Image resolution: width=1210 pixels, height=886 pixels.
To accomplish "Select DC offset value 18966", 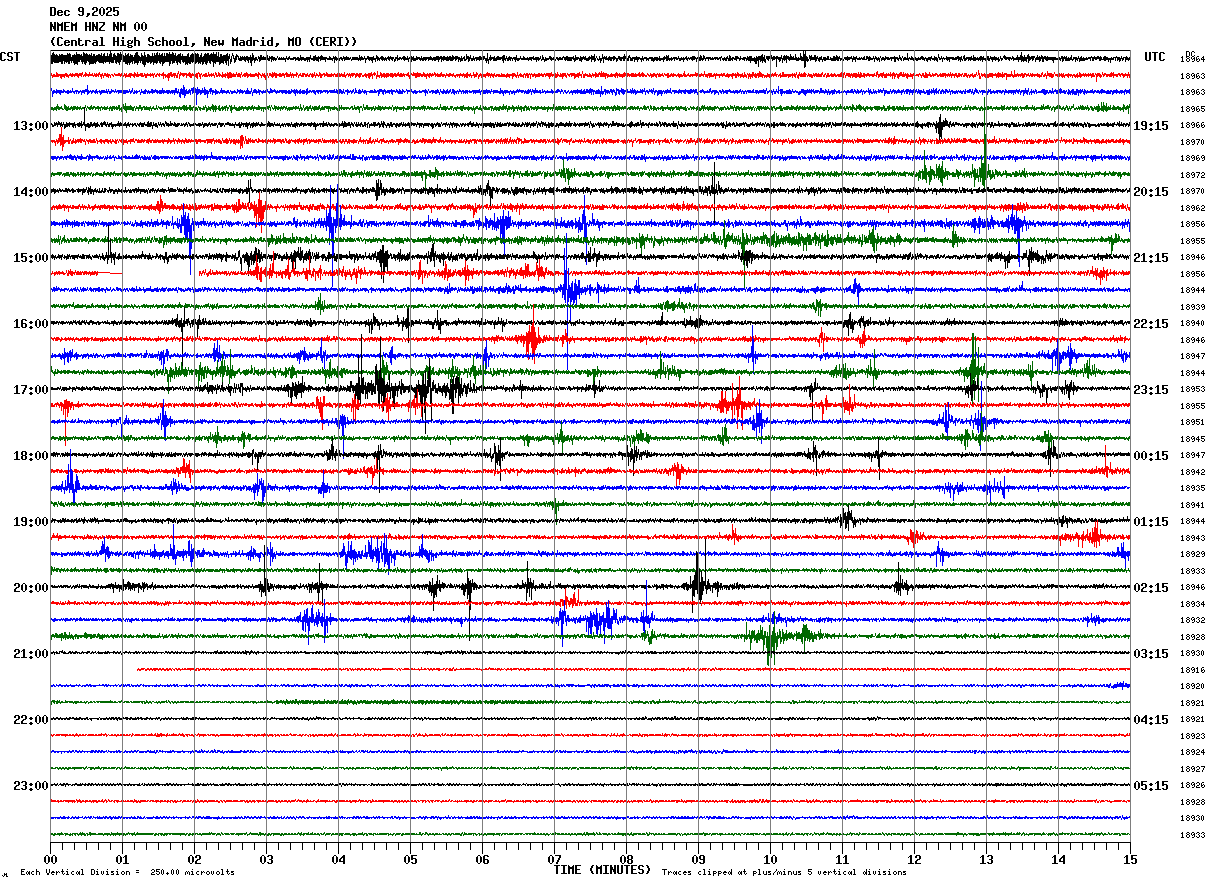I will 1192,126.
